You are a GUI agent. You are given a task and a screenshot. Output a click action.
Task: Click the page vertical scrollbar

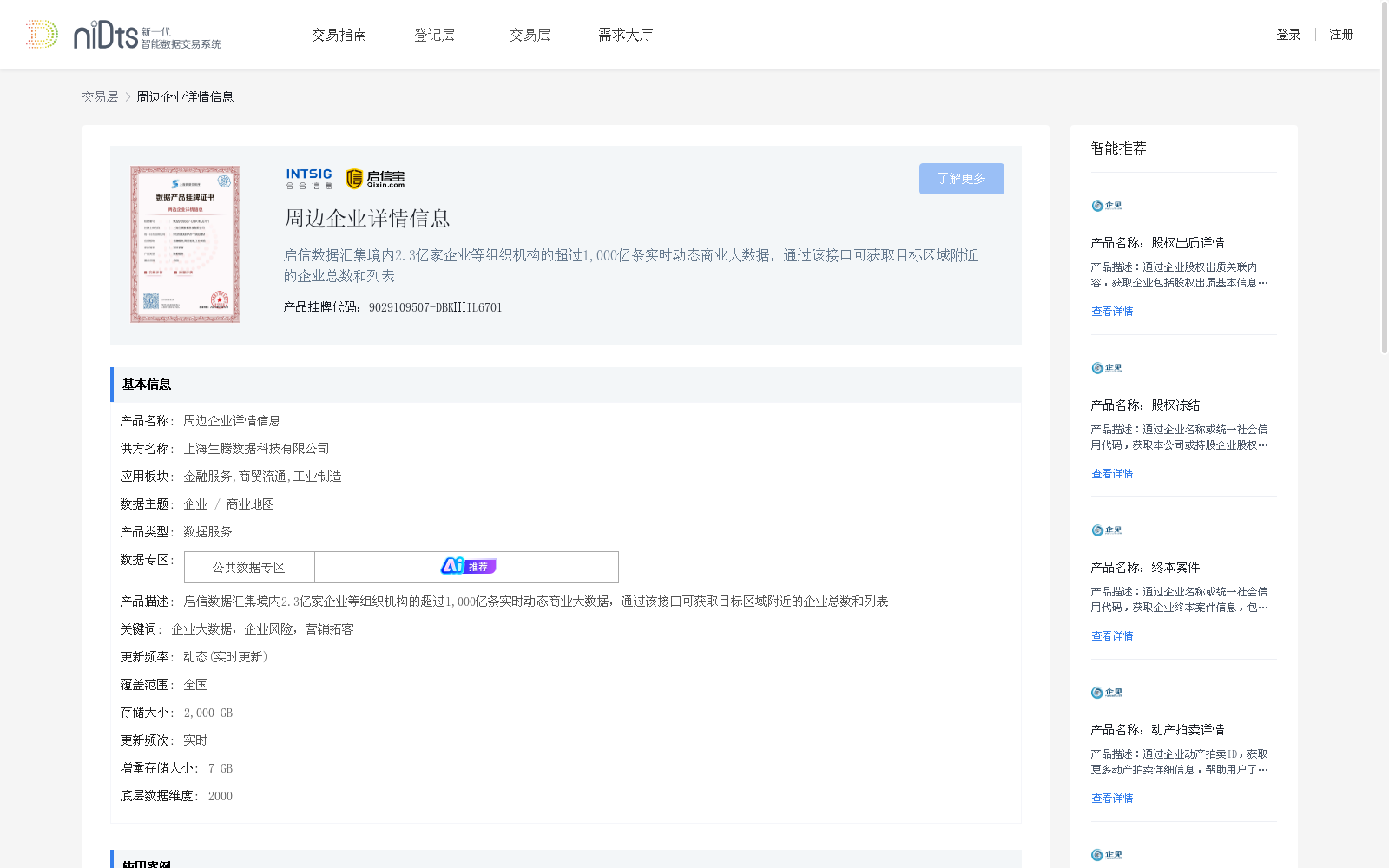(1385, 178)
